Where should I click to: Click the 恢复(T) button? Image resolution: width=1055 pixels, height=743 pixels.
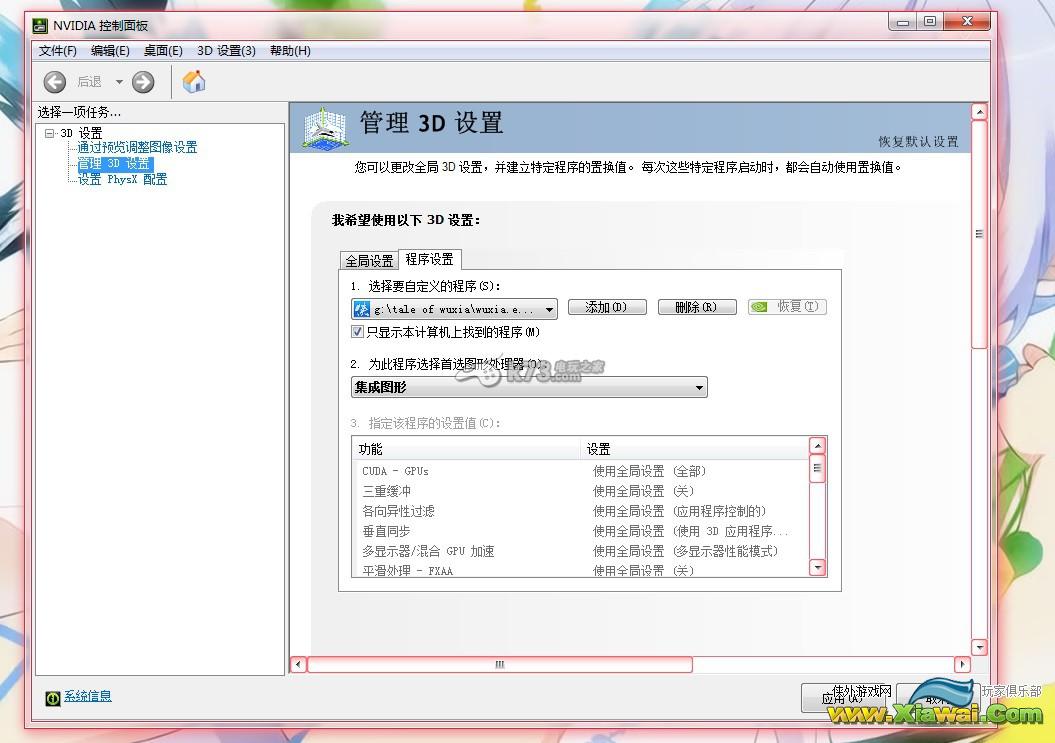(787, 307)
